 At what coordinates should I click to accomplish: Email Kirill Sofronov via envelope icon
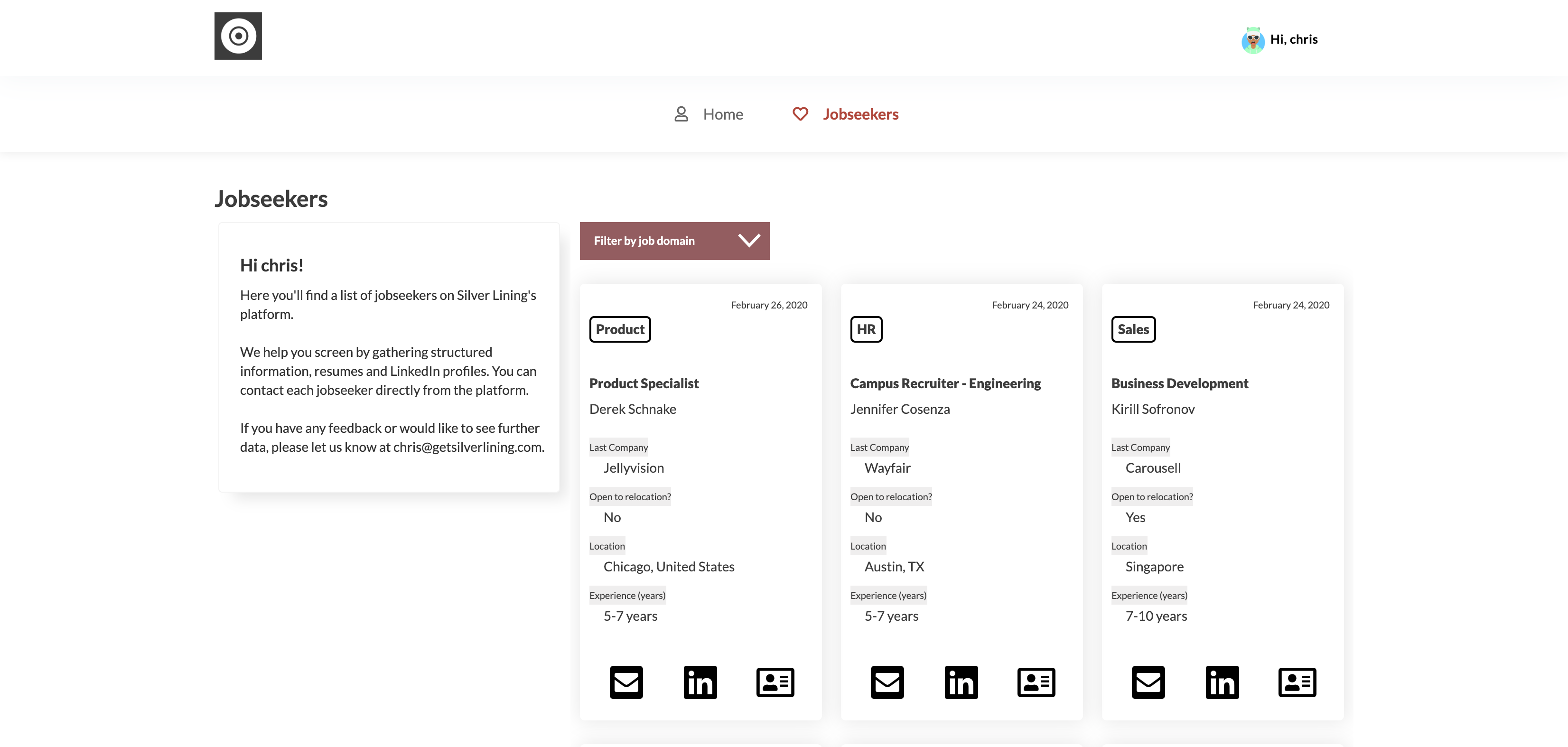click(x=1148, y=682)
